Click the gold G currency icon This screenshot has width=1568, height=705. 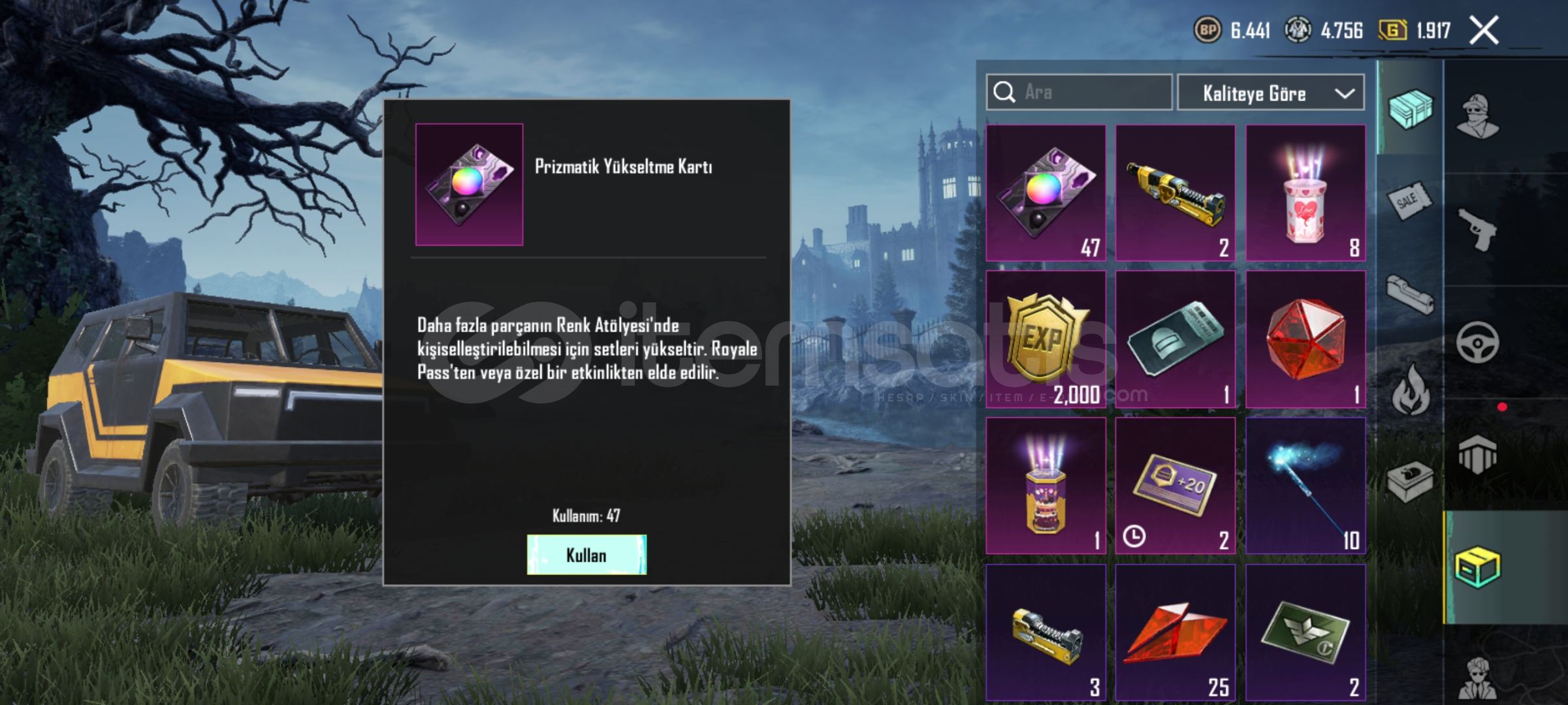pyautogui.click(x=1392, y=30)
